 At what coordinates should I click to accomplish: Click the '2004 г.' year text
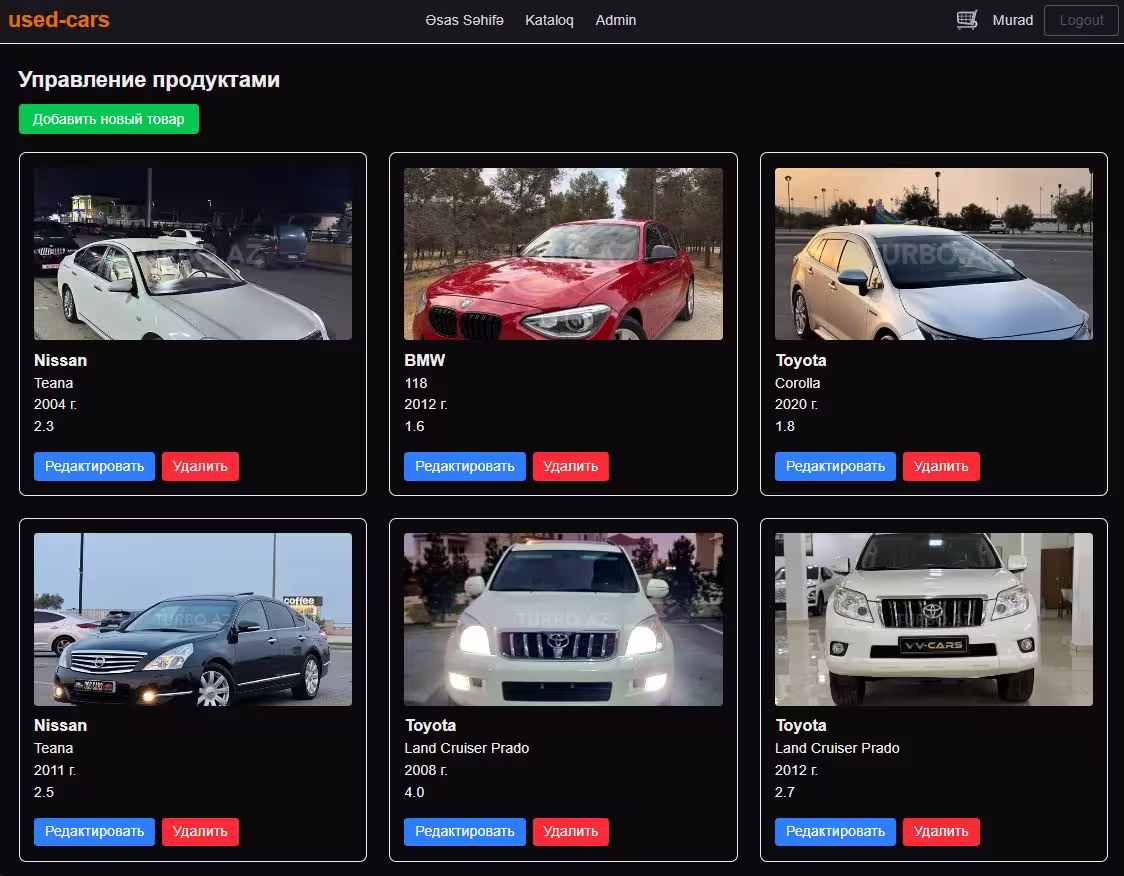click(55, 404)
